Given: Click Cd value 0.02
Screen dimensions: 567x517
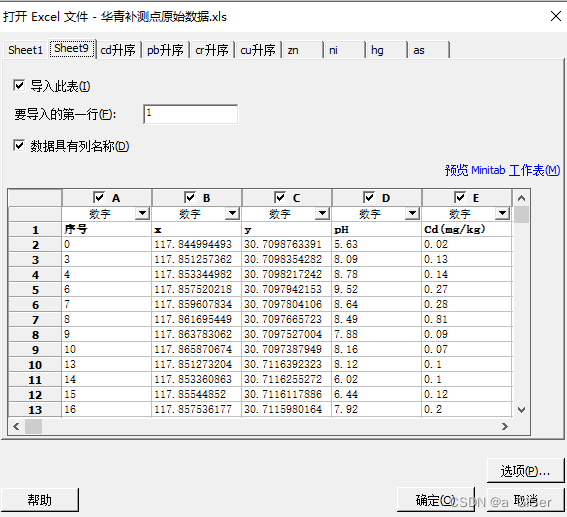Looking at the screenshot, I should 466,245.
